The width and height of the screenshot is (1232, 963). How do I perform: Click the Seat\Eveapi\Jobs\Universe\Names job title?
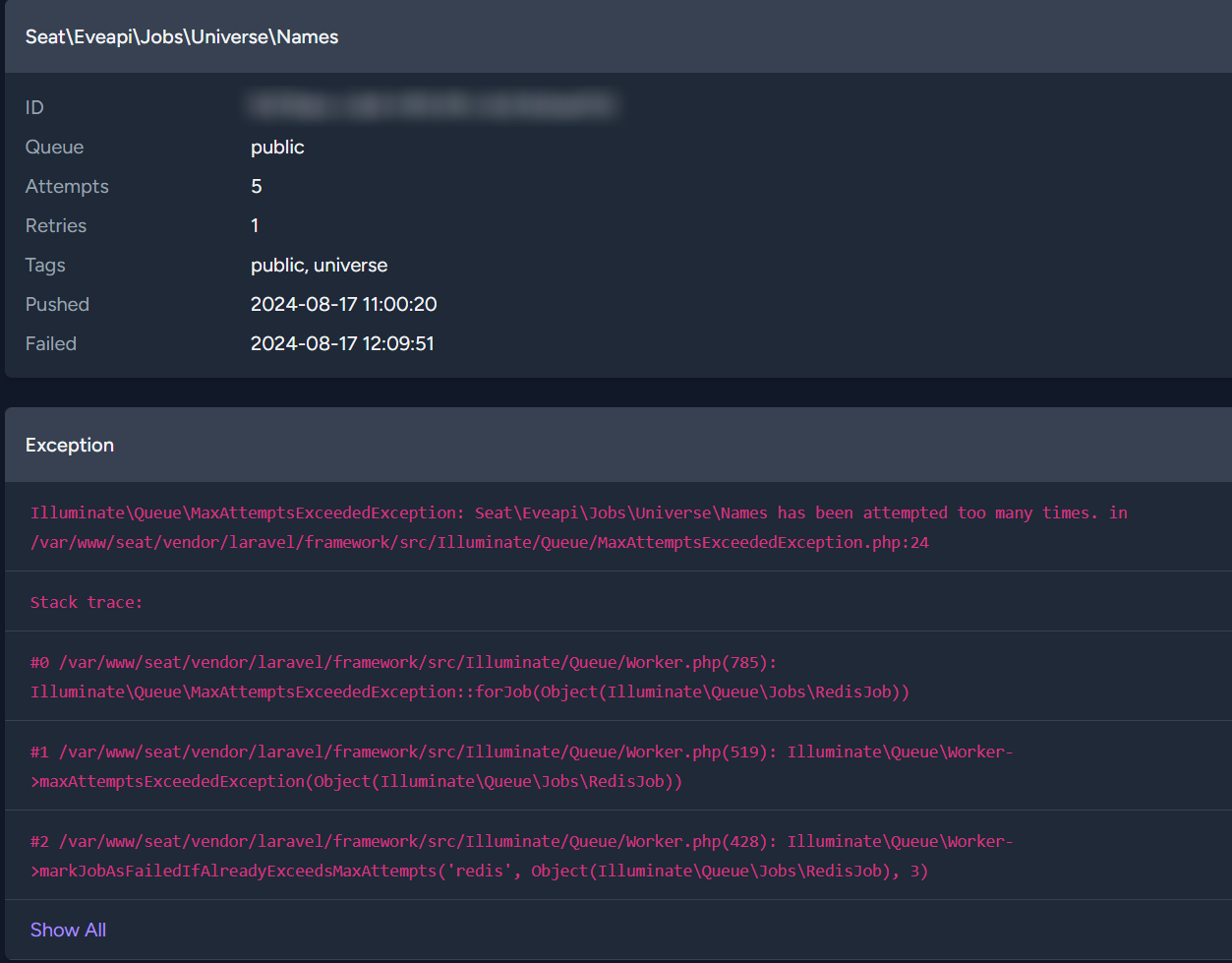point(182,36)
